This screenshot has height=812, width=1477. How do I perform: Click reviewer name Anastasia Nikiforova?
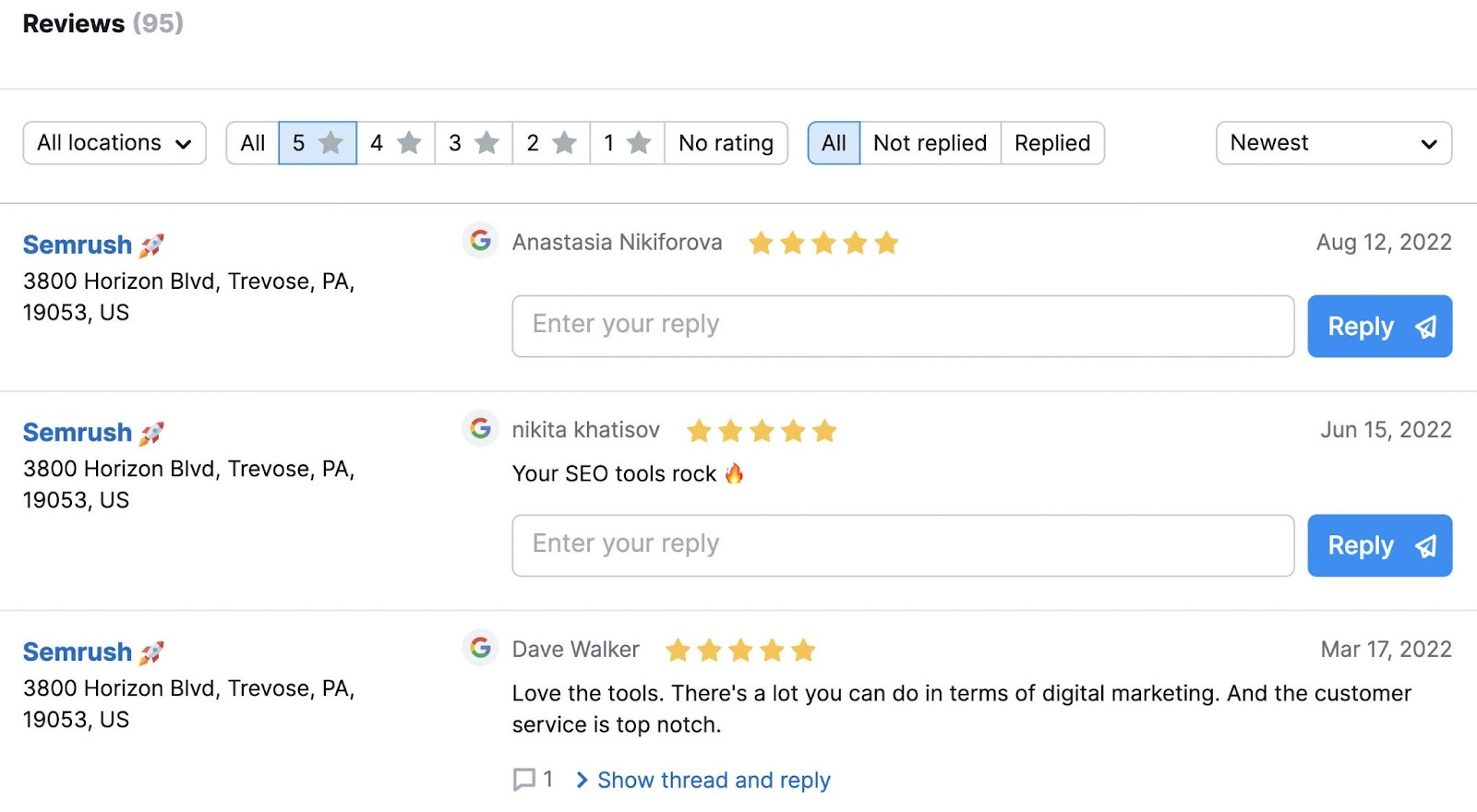tap(618, 243)
